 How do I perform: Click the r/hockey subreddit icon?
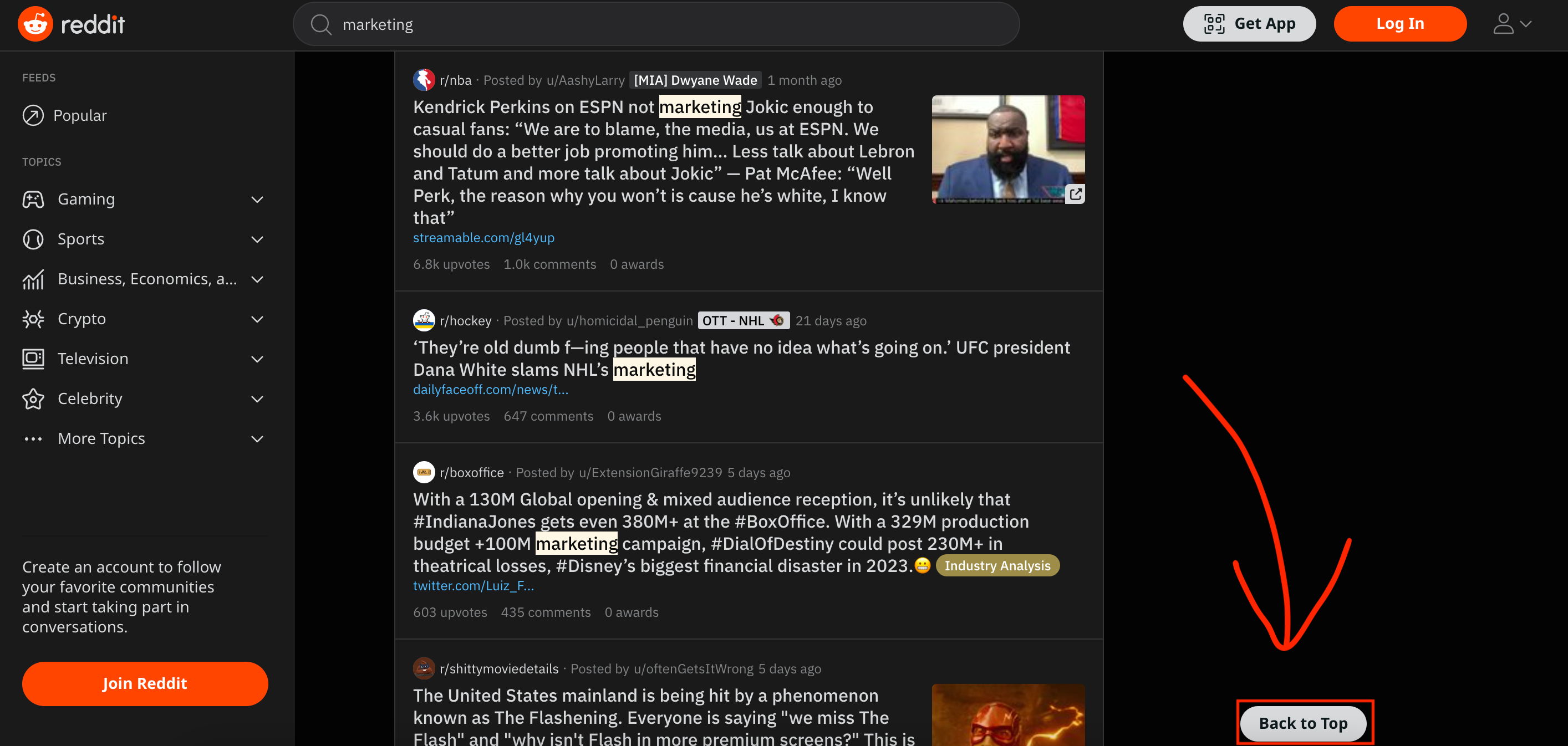423,320
